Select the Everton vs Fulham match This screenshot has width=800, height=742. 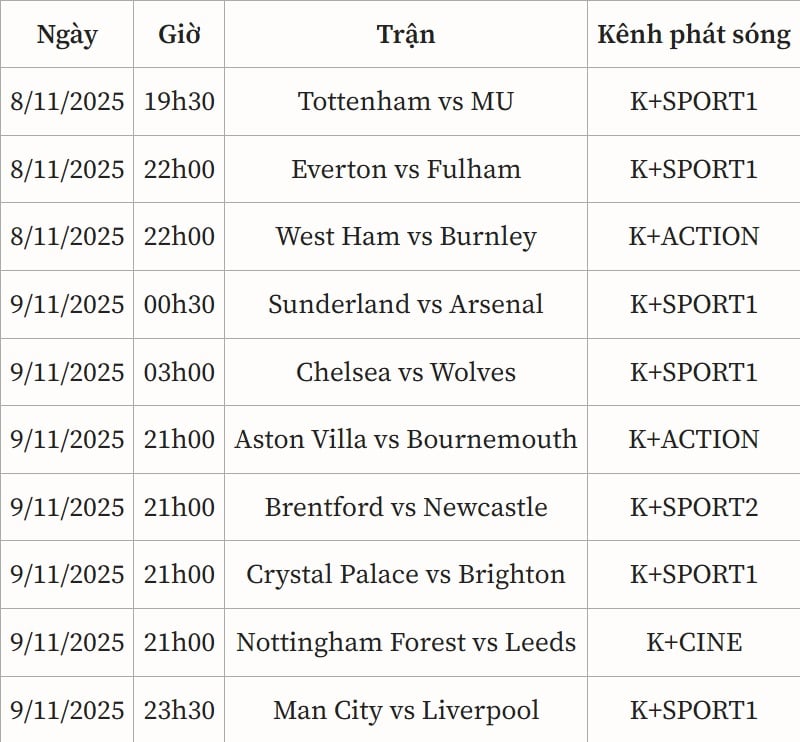(x=406, y=169)
